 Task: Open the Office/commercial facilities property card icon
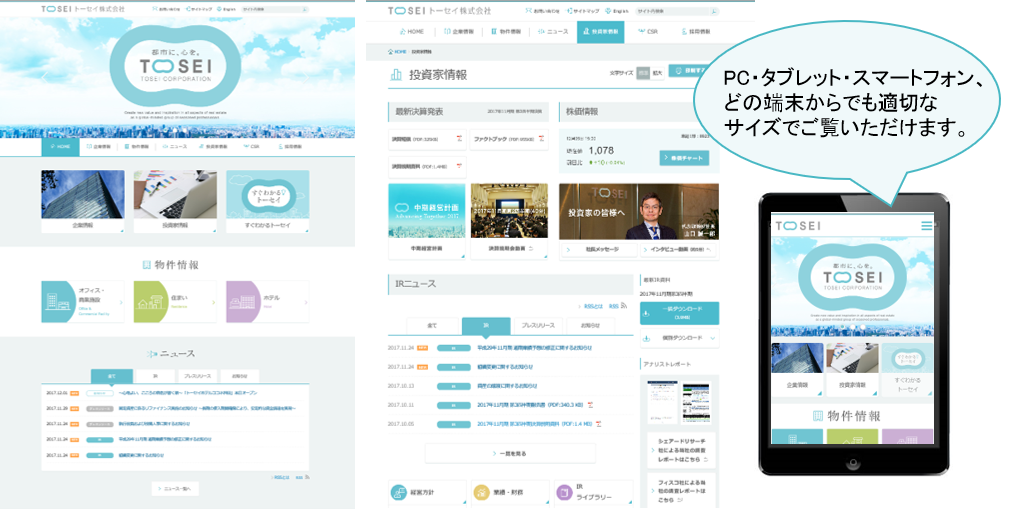point(58,301)
